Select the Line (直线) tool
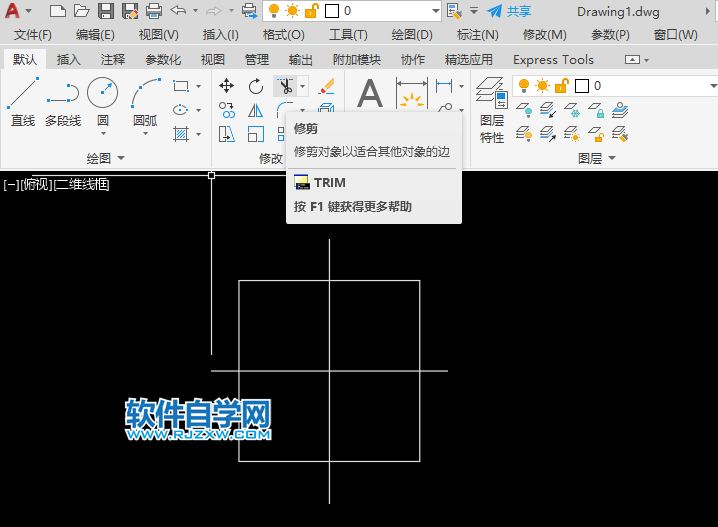 [23, 102]
